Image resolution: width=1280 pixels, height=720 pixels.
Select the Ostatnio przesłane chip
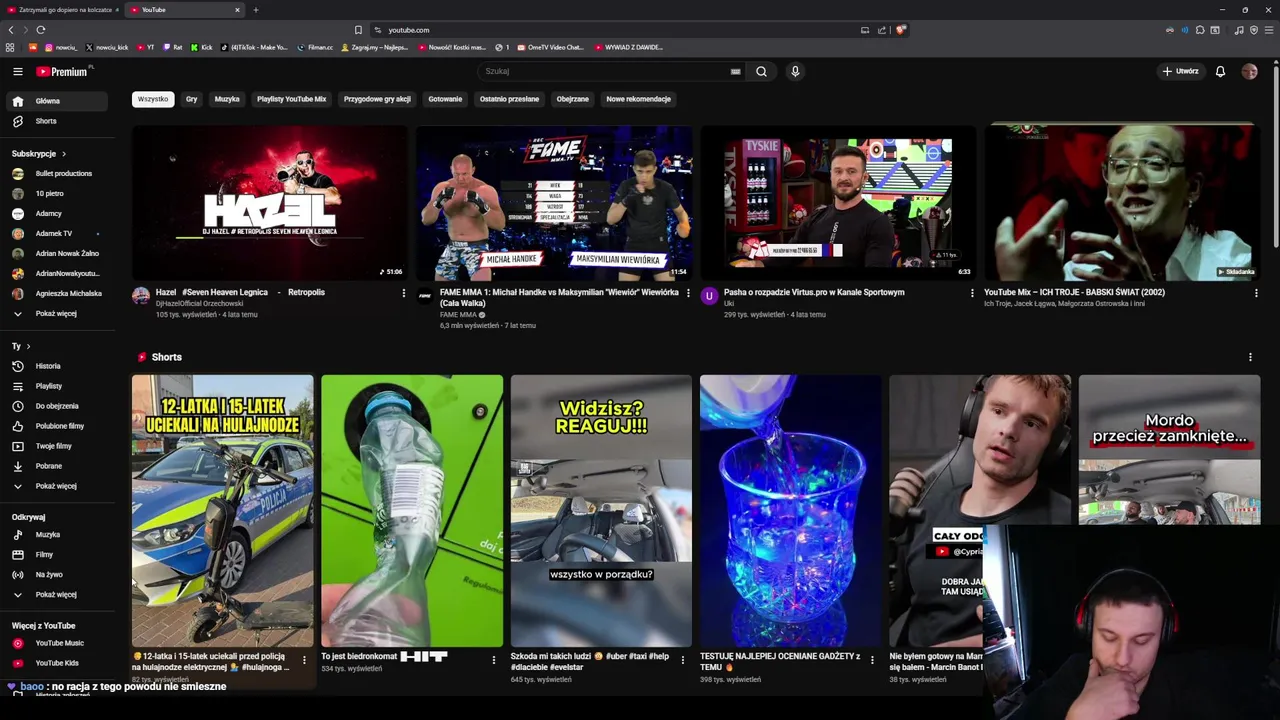pyautogui.click(x=509, y=99)
